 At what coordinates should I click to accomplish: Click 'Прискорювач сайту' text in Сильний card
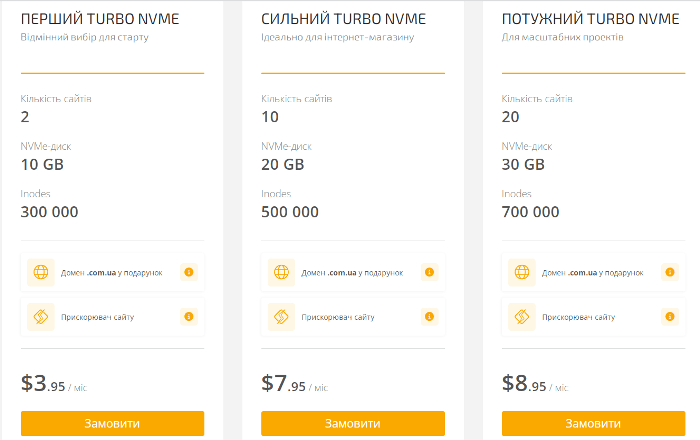[x=338, y=317]
